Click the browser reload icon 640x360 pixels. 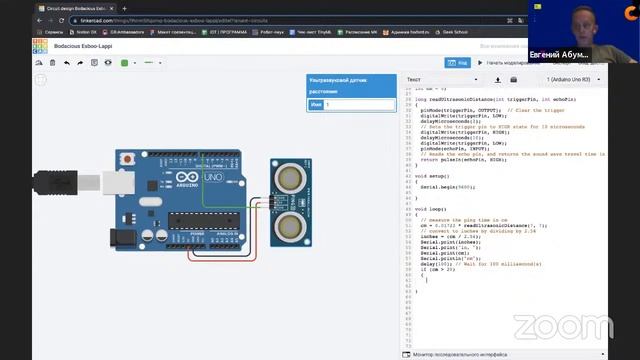point(61,20)
